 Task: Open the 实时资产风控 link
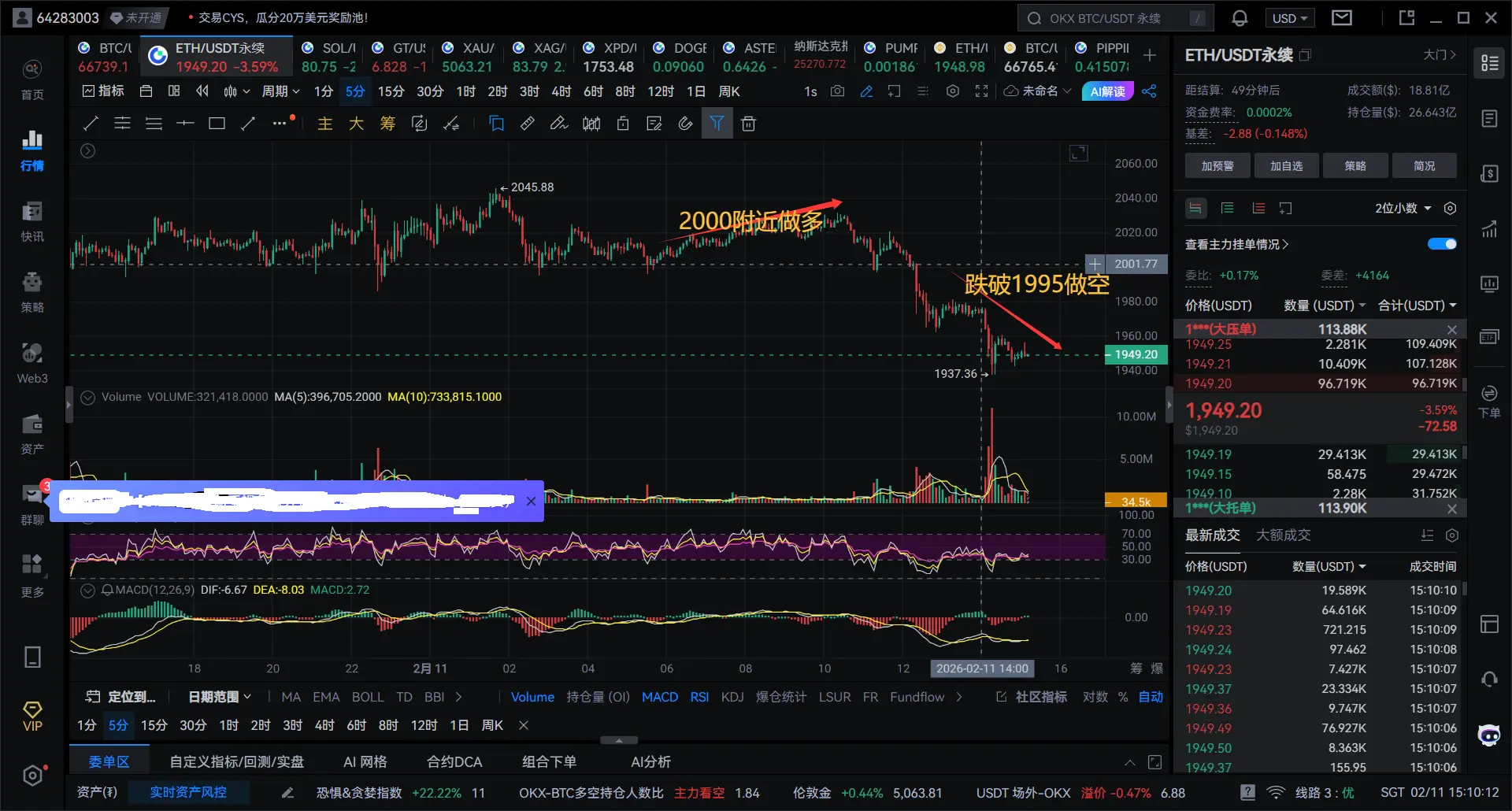[188, 792]
